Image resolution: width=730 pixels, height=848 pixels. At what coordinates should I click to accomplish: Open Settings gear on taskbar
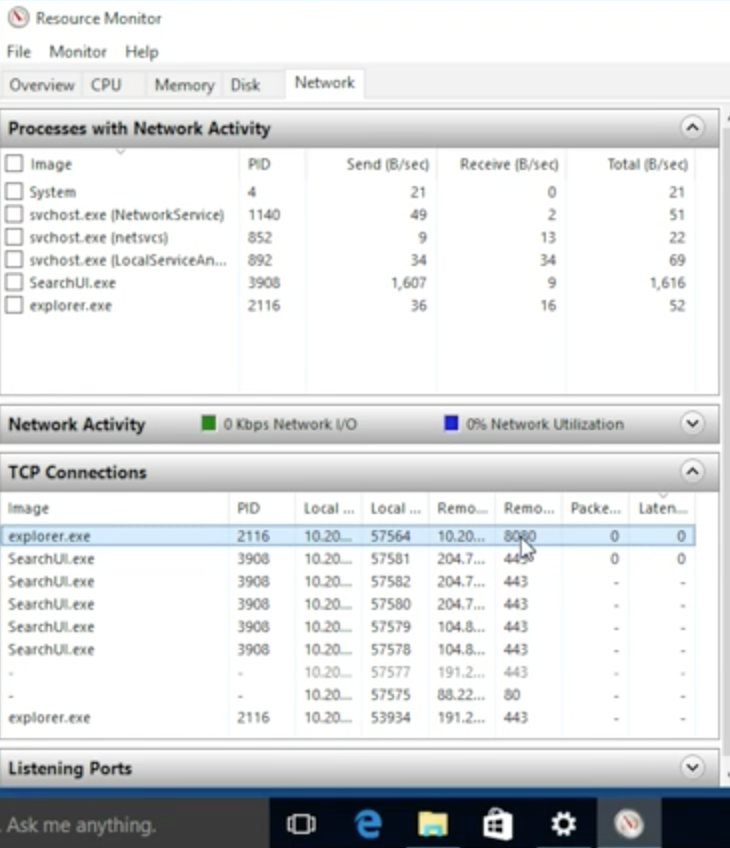pos(563,824)
